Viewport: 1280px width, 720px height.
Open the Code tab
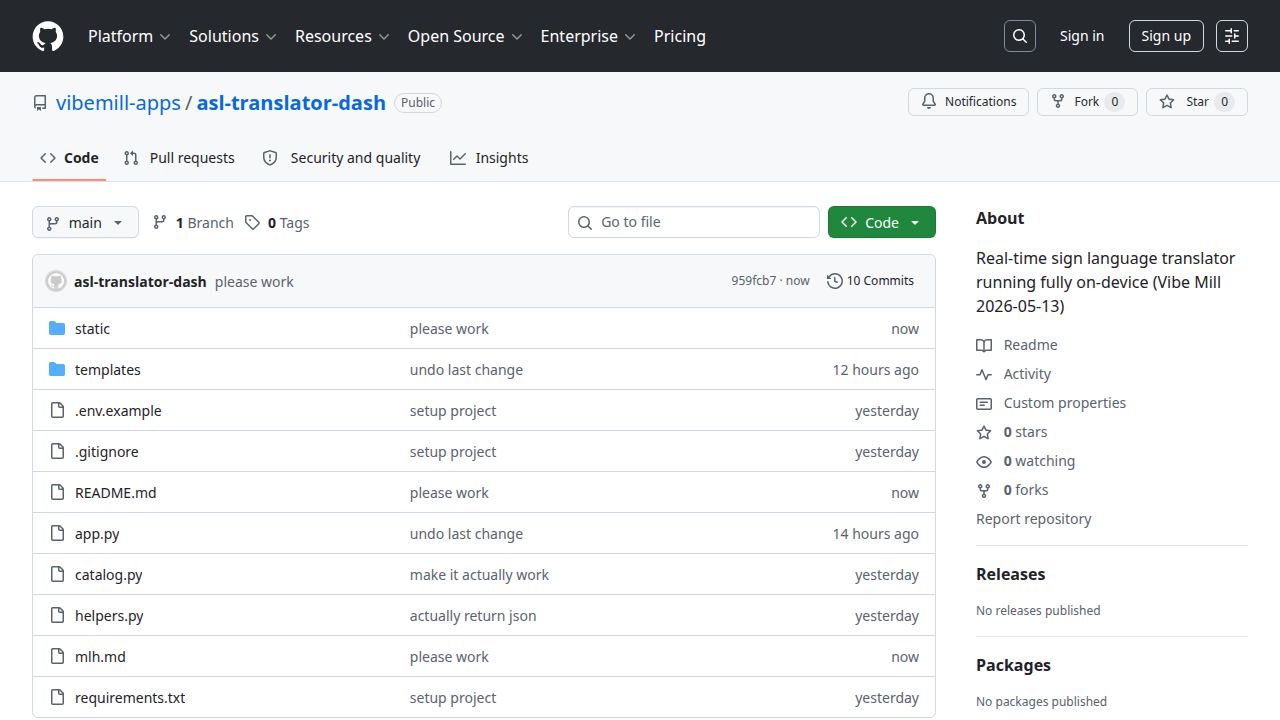tap(69, 158)
